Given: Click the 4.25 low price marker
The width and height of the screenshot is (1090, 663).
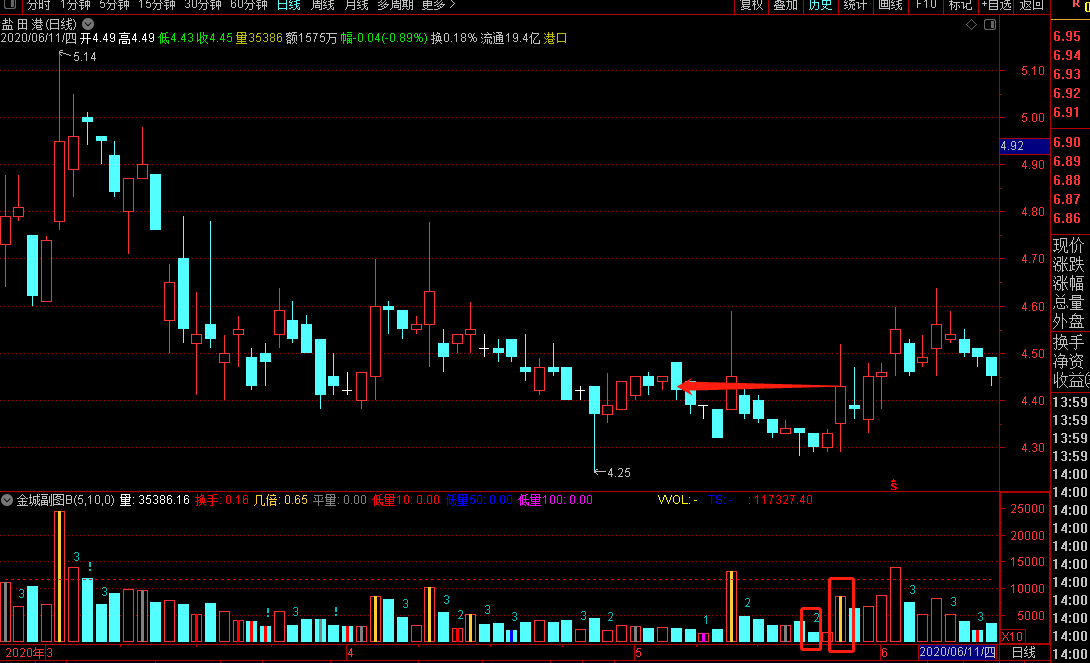Looking at the screenshot, I should [619, 473].
